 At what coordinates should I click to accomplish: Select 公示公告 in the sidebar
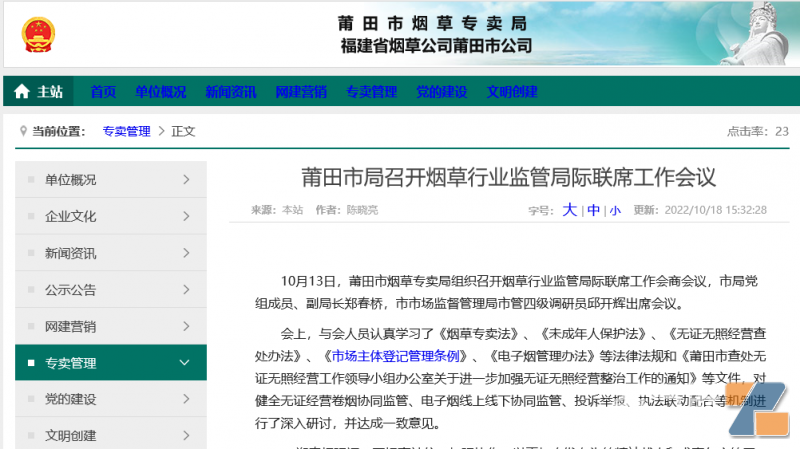click(111, 290)
